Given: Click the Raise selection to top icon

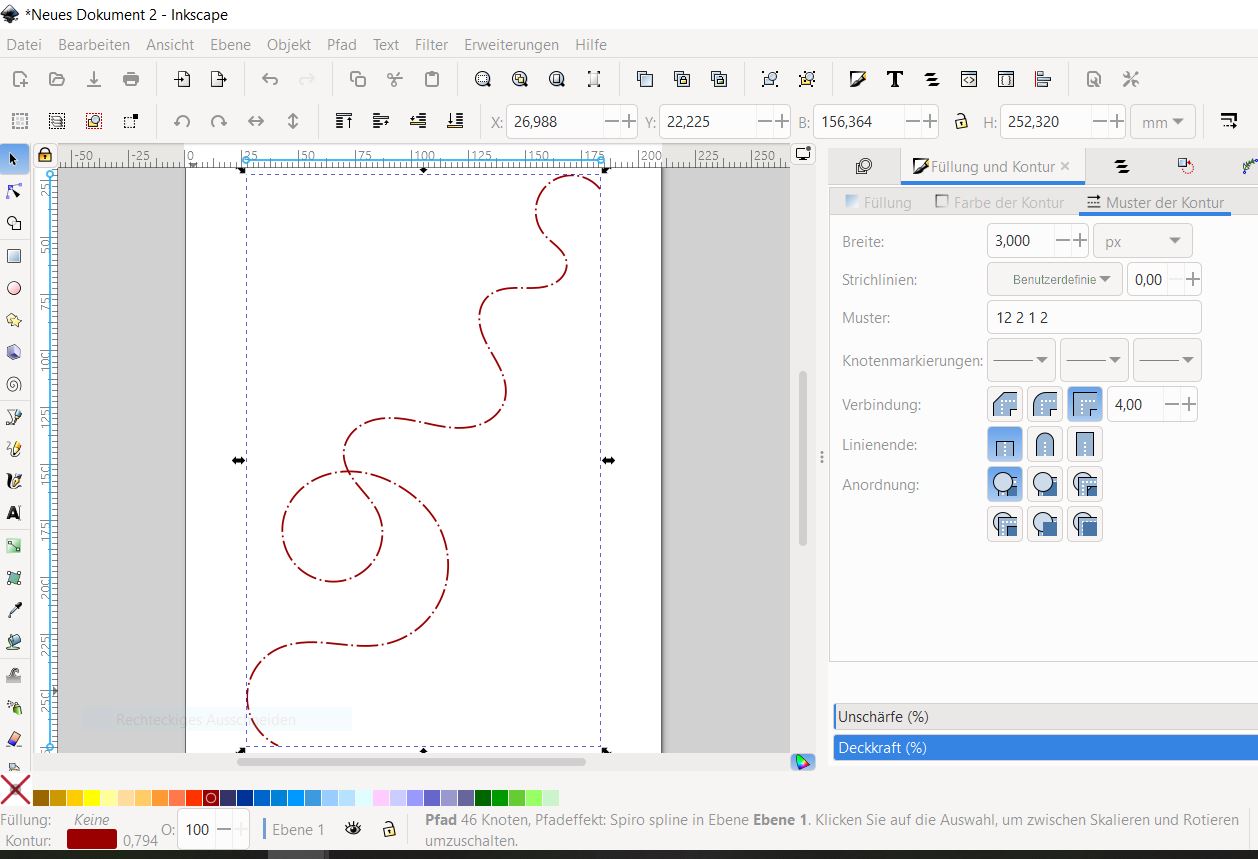Looking at the screenshot, I should [x=344, y=121].
